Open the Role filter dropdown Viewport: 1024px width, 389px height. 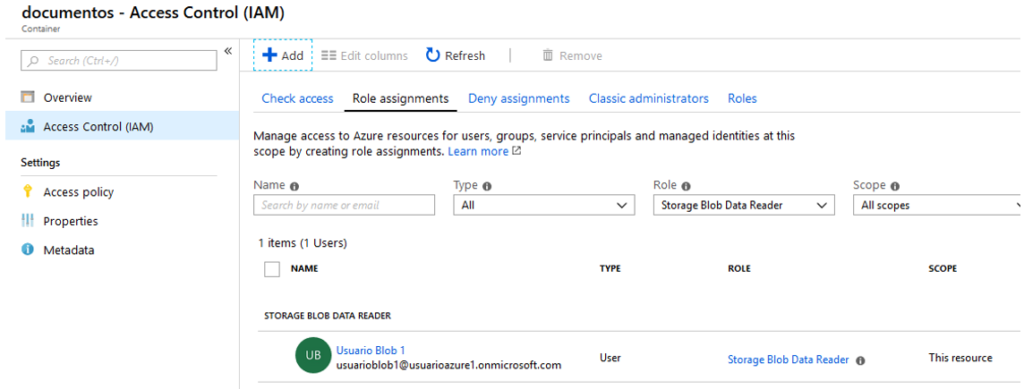click(x=744, y=205)
